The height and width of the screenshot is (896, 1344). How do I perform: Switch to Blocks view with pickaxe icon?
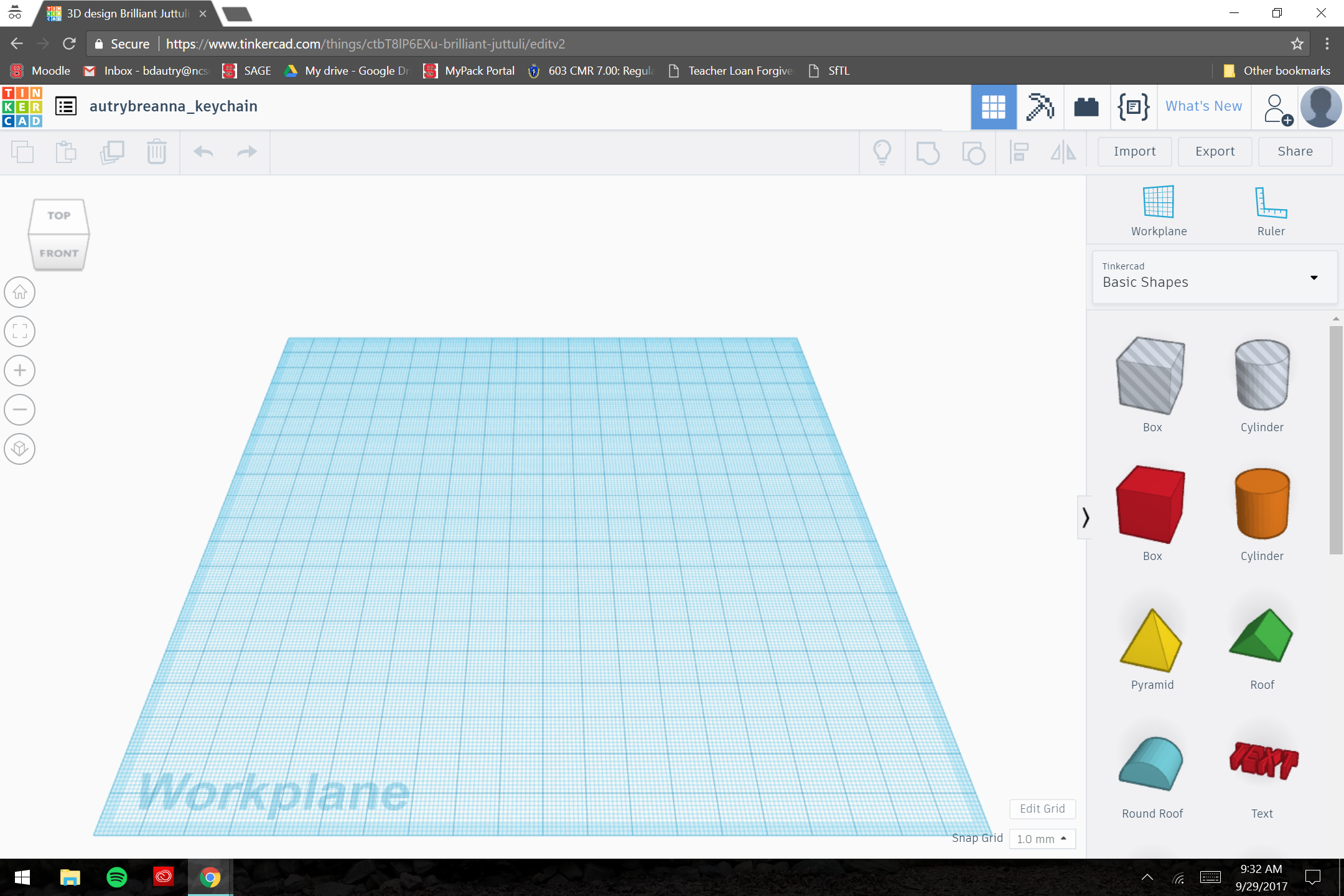point(1040,106)
